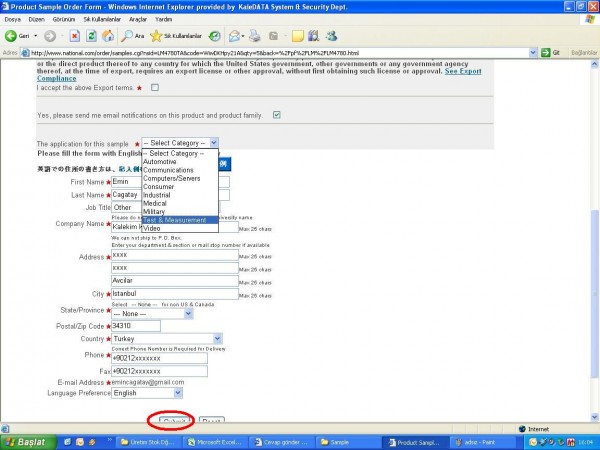Open Favorites (Sık Kullanılanlar) star button
The image size is (600, 450).
(170, 35)
